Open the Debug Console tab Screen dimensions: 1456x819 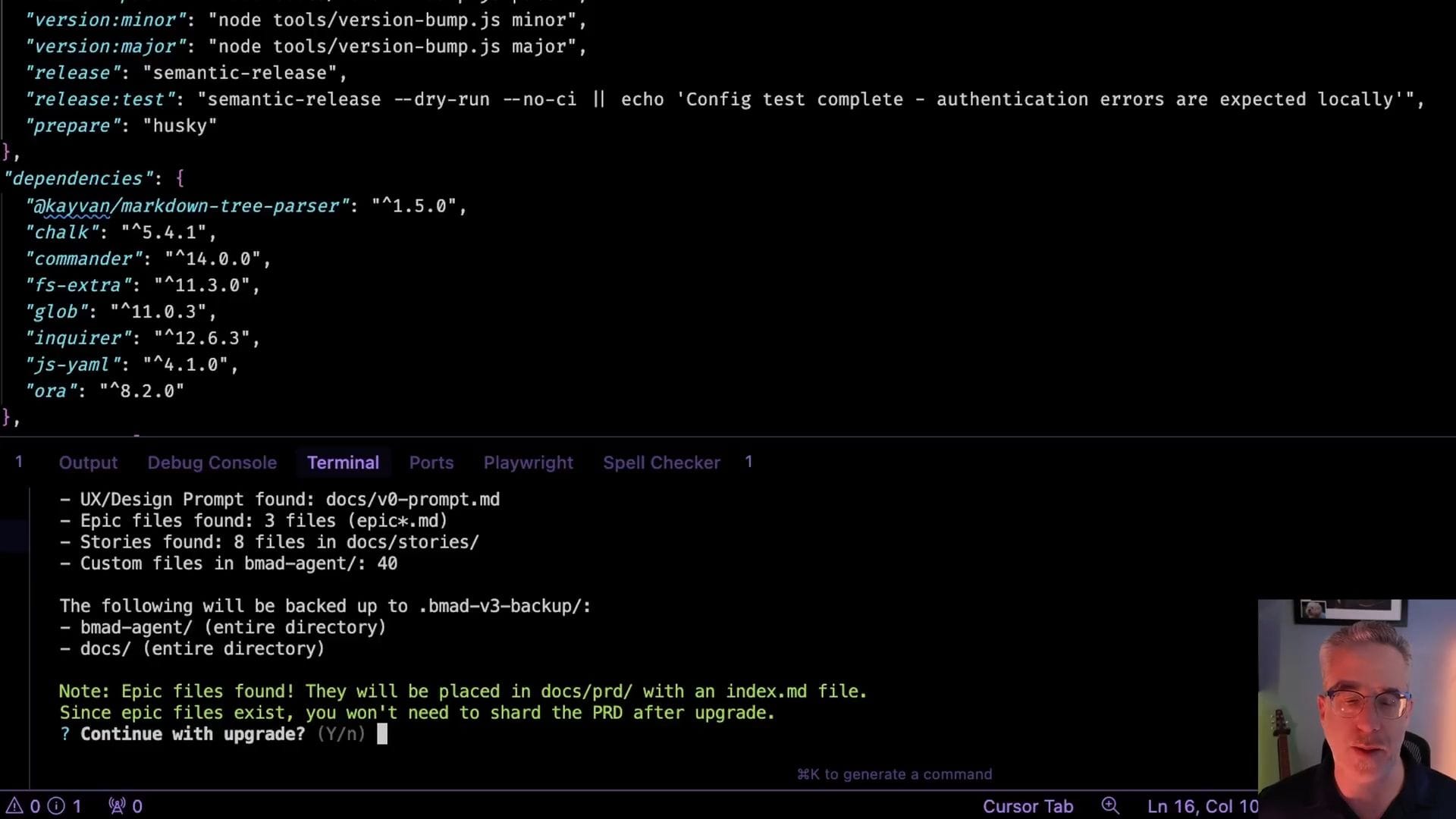(x=212, y=463)
